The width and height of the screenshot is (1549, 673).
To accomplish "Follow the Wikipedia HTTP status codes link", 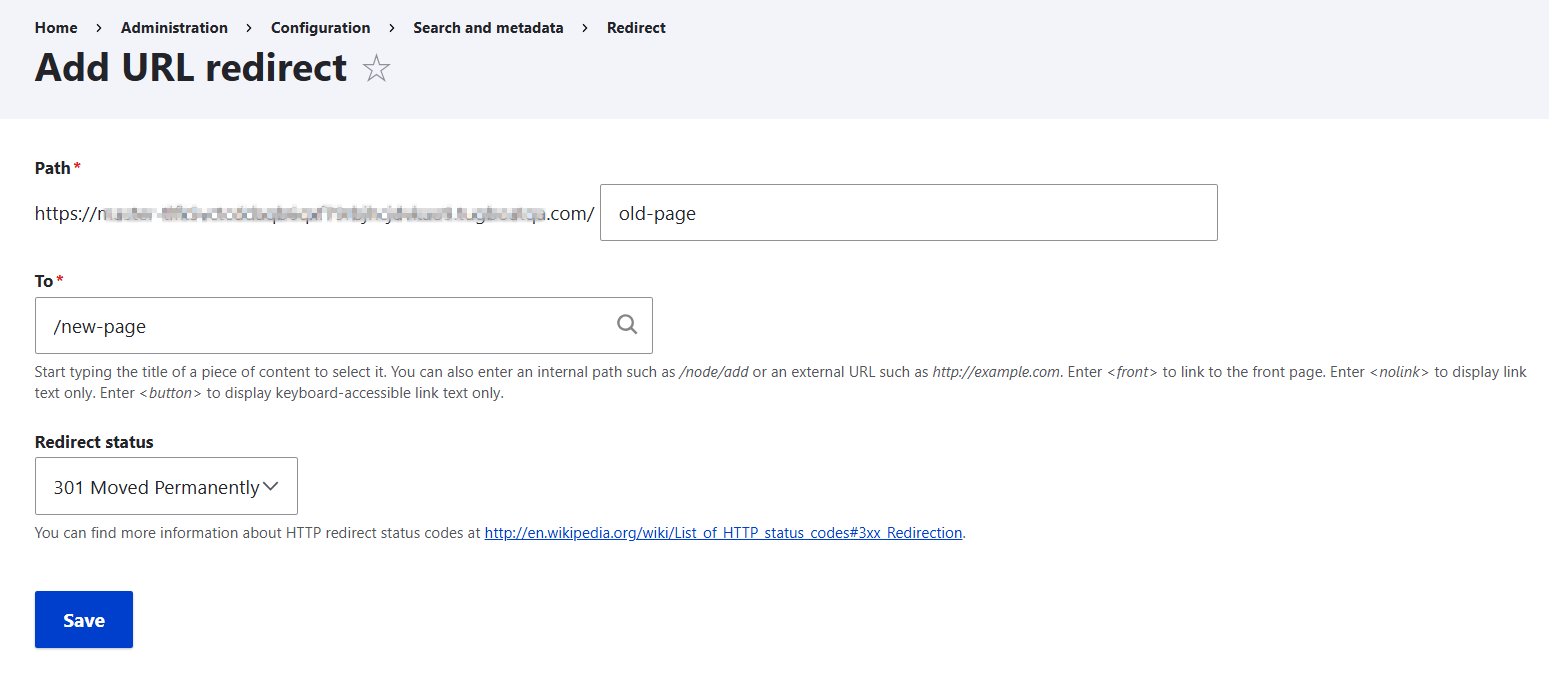I will [723, 532].
